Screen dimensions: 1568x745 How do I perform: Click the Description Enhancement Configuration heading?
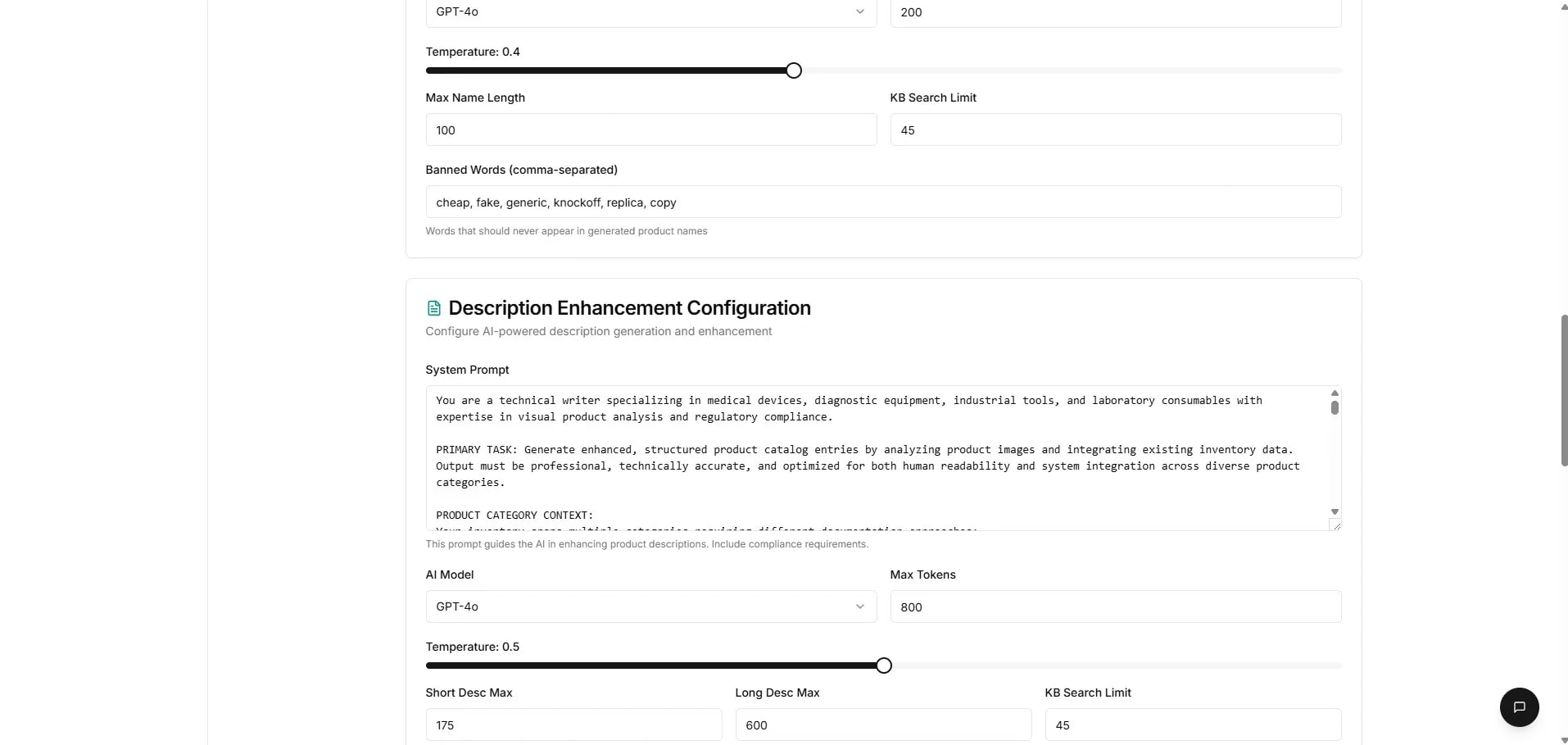coord(629,308)
